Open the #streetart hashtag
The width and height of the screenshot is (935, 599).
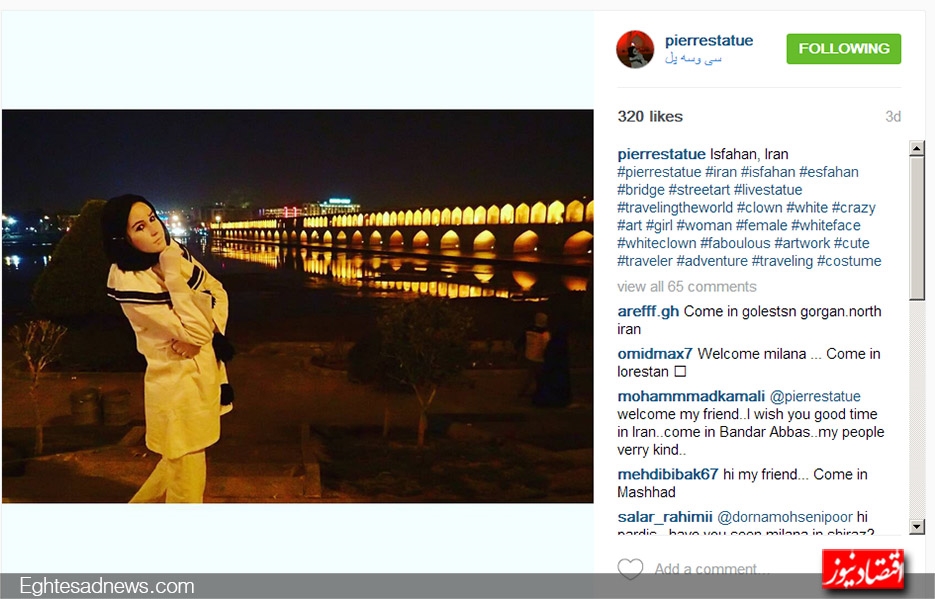pyautogui.click(x=699, y=190)
